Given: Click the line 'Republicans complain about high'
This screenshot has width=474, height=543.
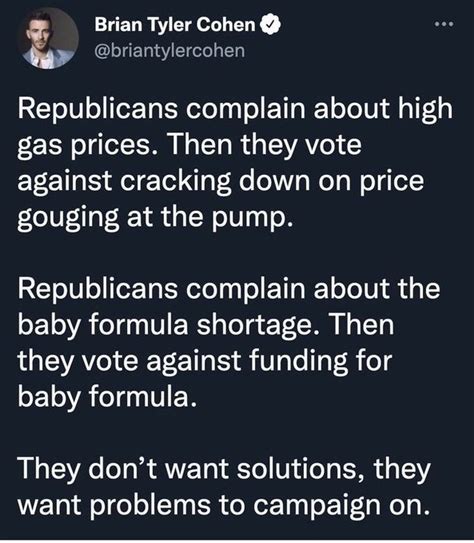Looking at the screenshot, I should tap(235, 110).
